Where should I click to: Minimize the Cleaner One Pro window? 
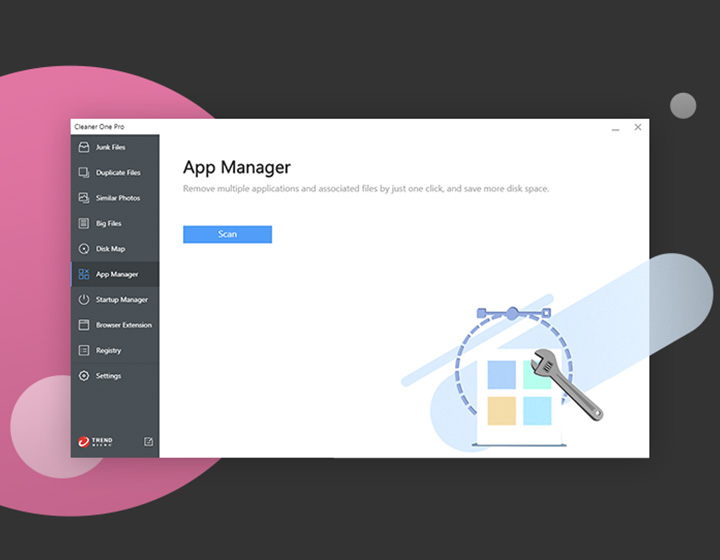(x=615, y=127)
